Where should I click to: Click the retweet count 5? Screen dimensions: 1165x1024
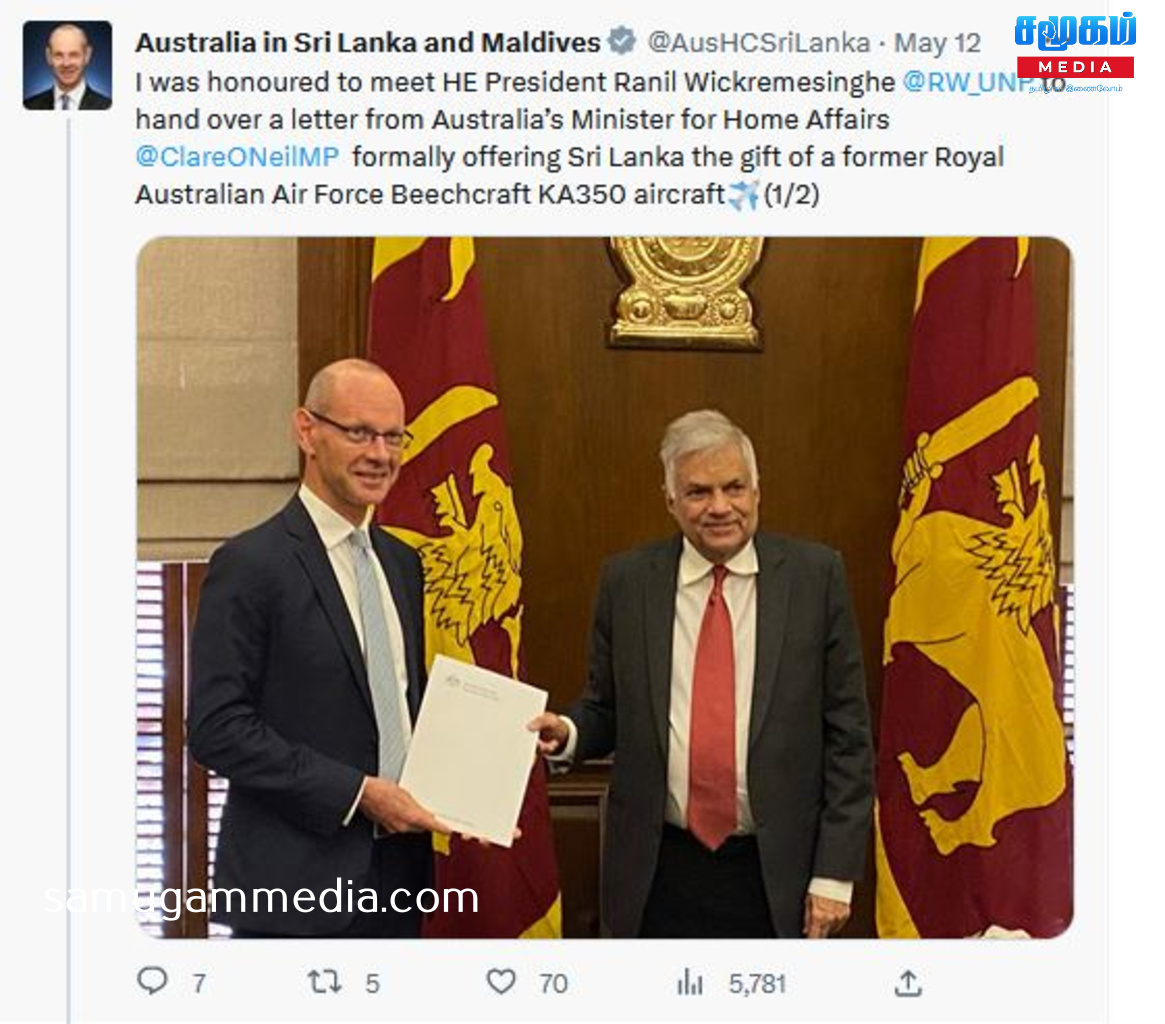point(372,984)
